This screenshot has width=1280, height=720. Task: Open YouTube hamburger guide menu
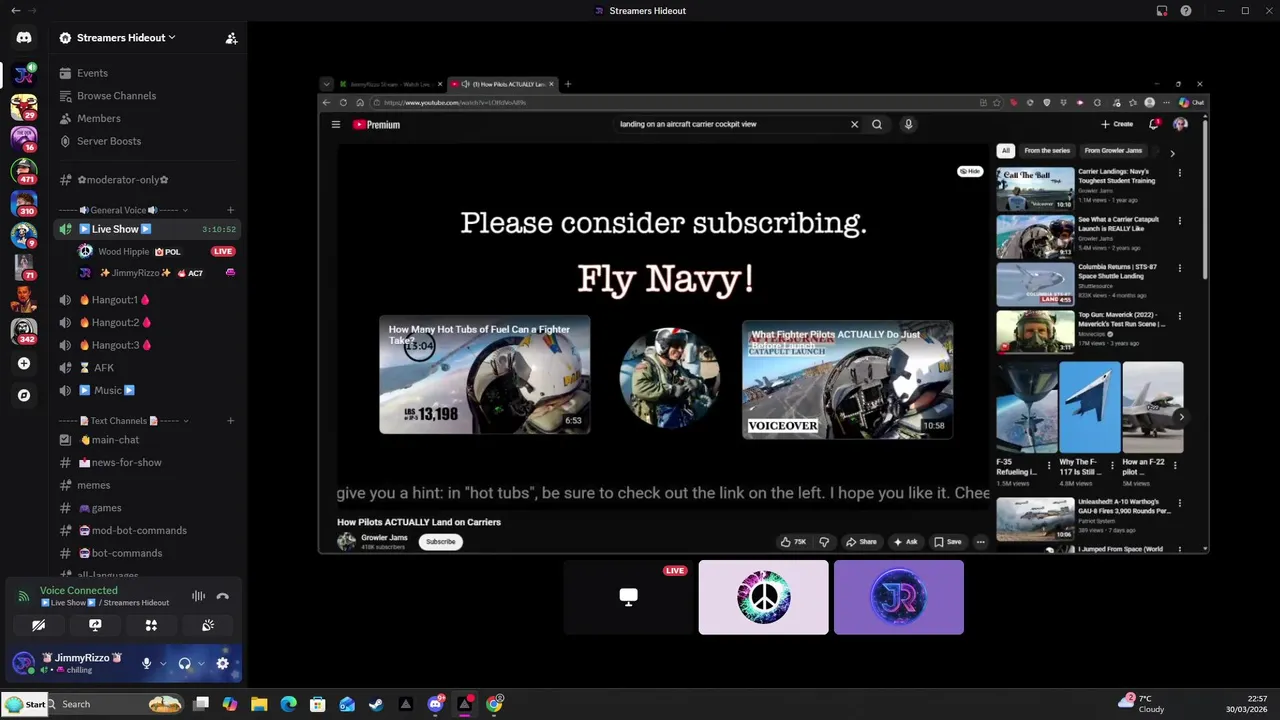pos(336,125)
